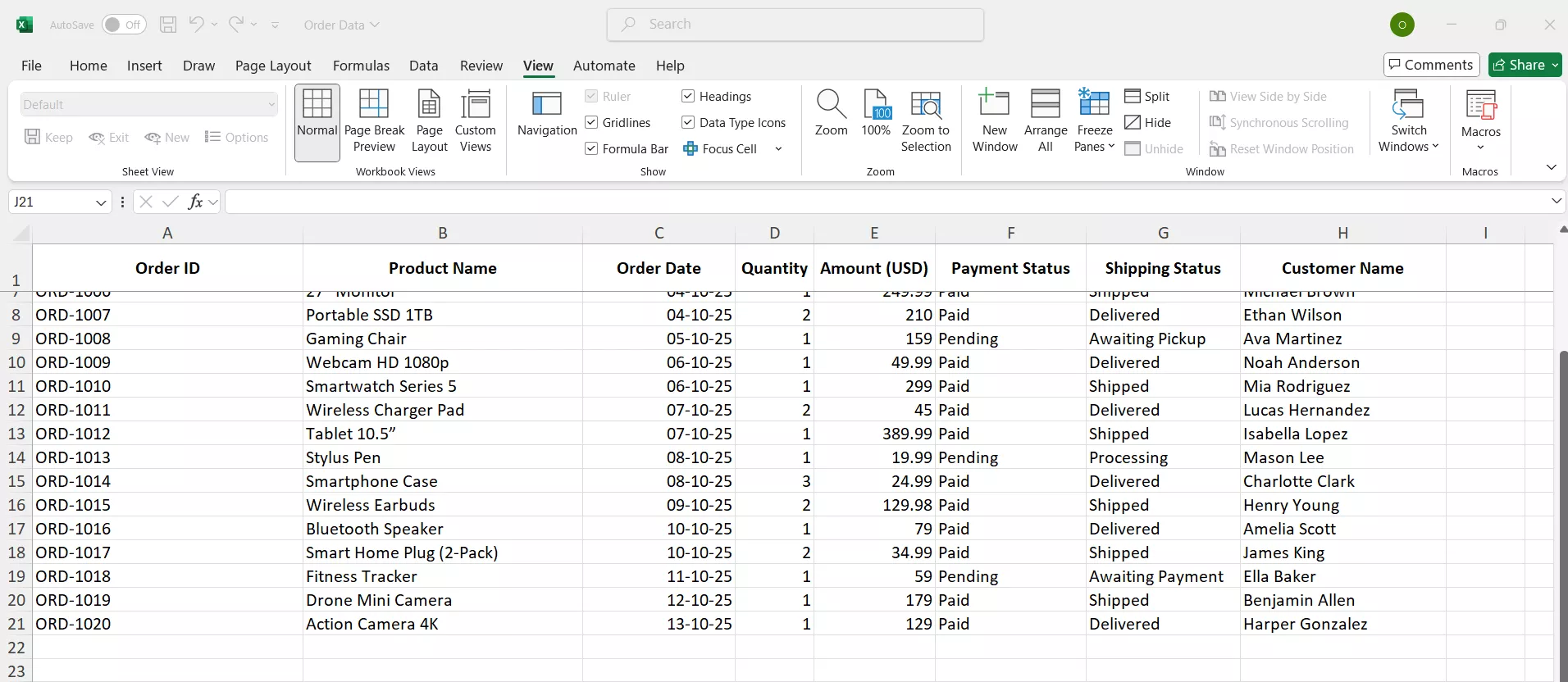Open the Custom Views dialog
The height and width of the screenshot is (682, 1568).
pyautogui.click(x=475, y=121)
